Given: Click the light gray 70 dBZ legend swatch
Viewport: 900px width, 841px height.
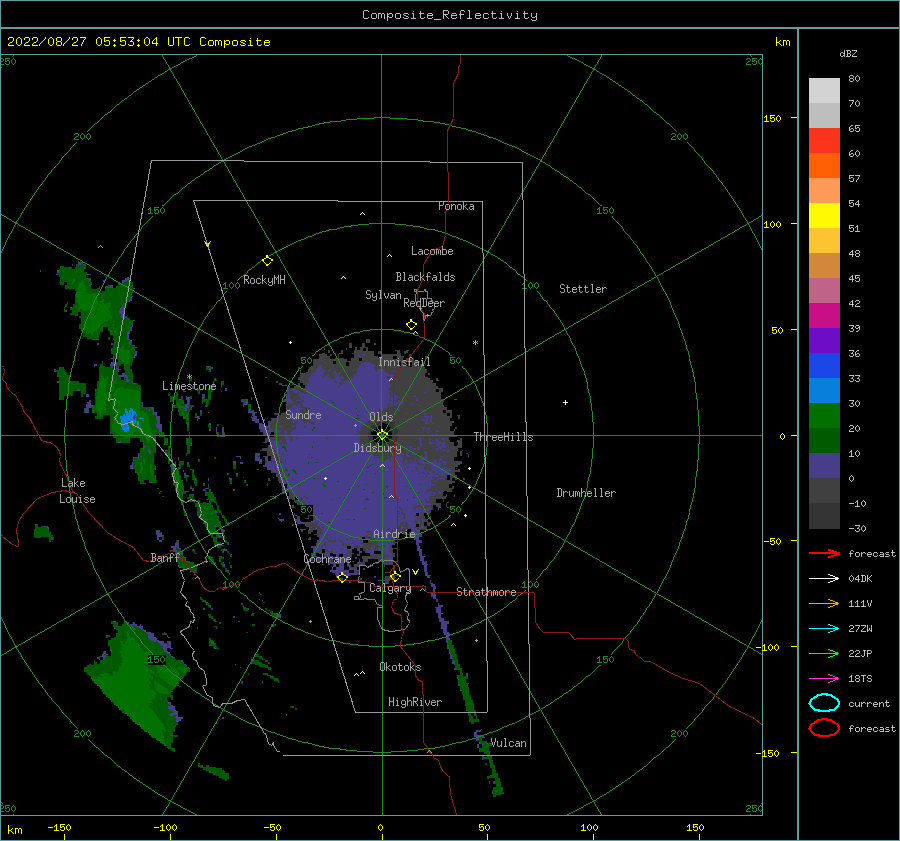Looking at the screenshot, I should coord(824,91).
